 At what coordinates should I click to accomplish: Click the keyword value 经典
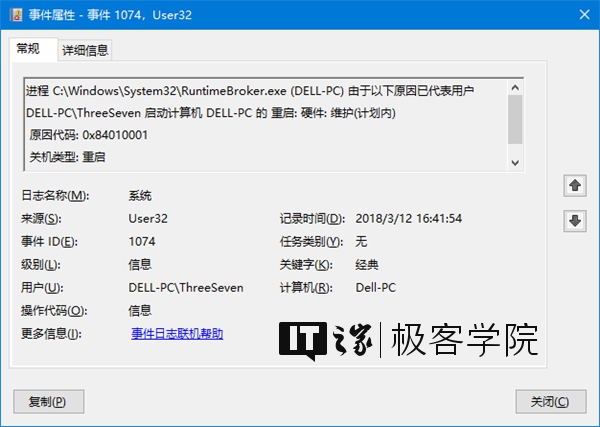367,264
